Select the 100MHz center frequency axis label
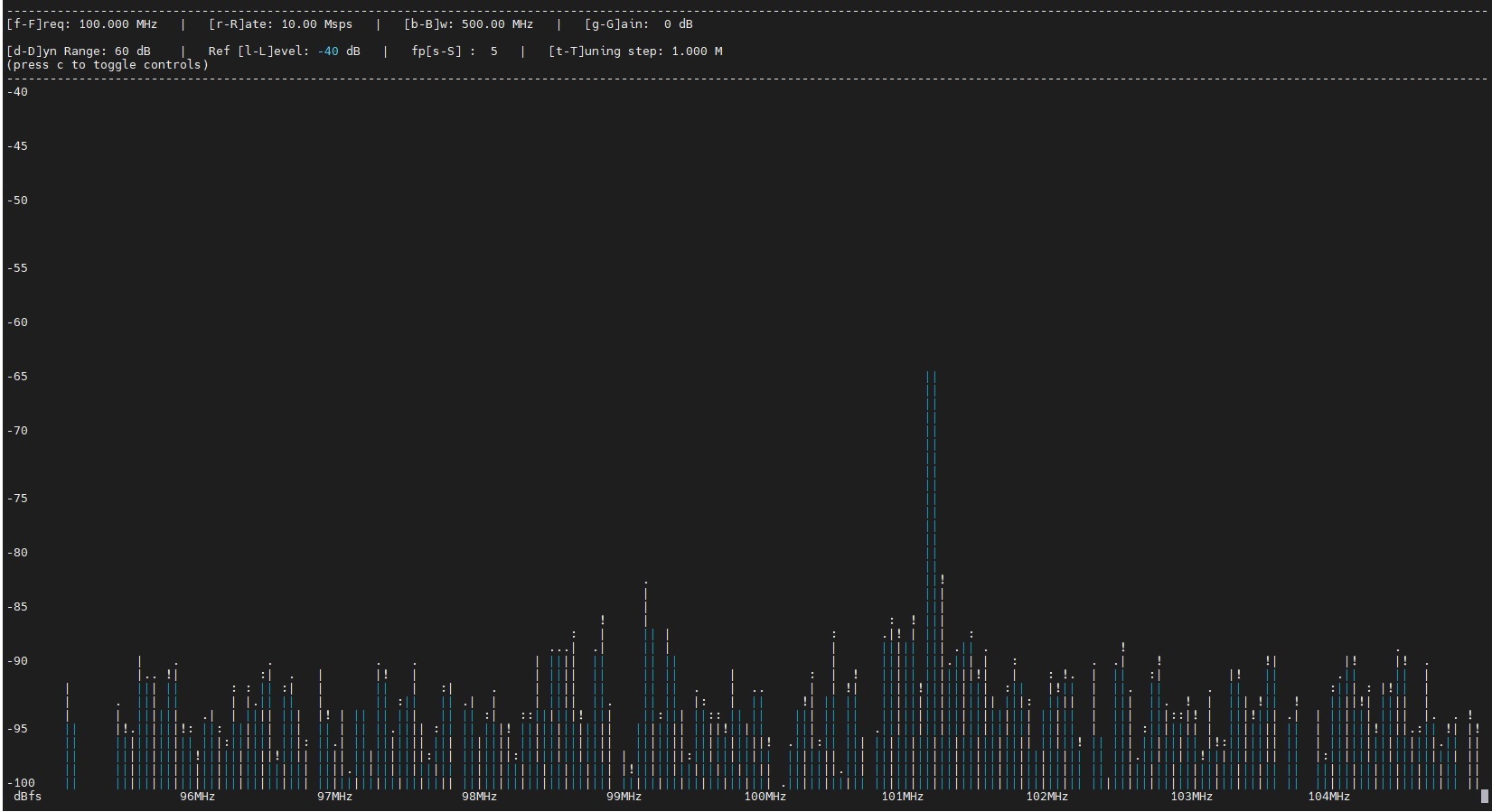Screen dimensions: 1492x812 765,797
